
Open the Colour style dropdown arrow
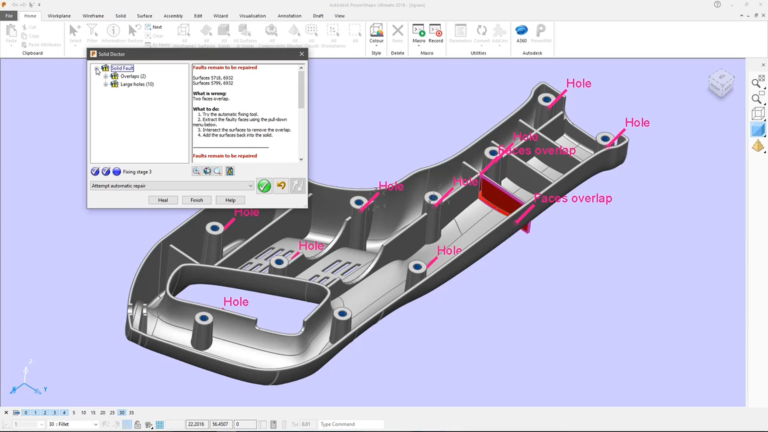(x=376, y=46)
